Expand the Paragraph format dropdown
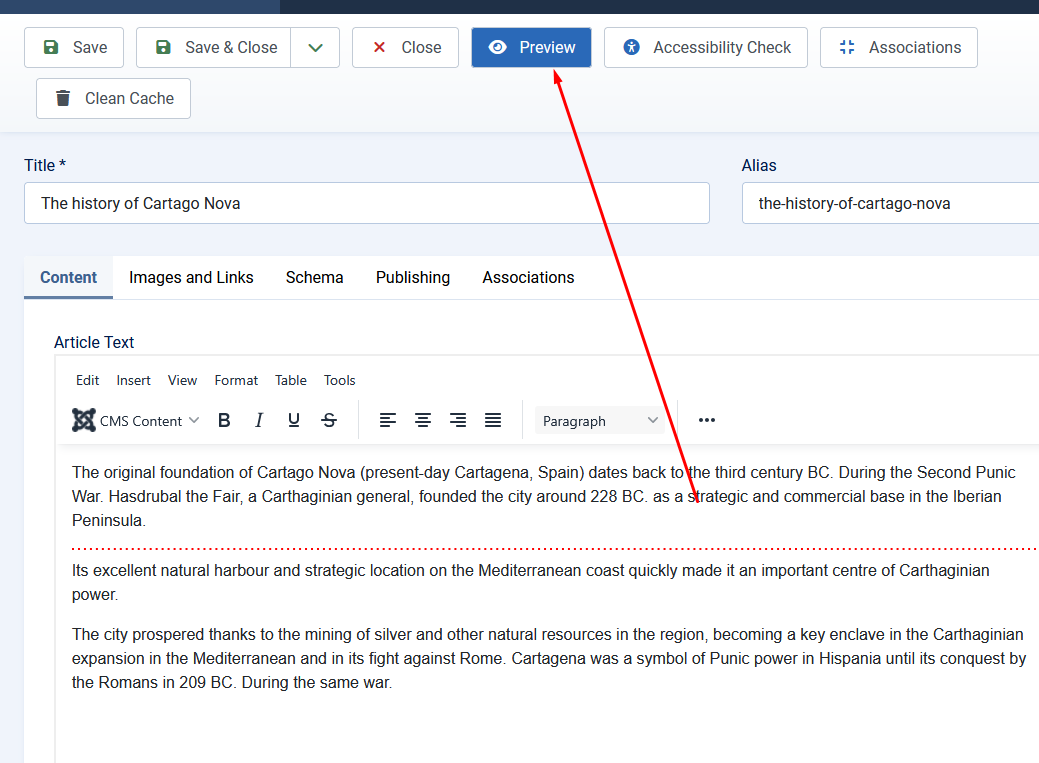Screen dimensions: 1039x763 [600, 421]
